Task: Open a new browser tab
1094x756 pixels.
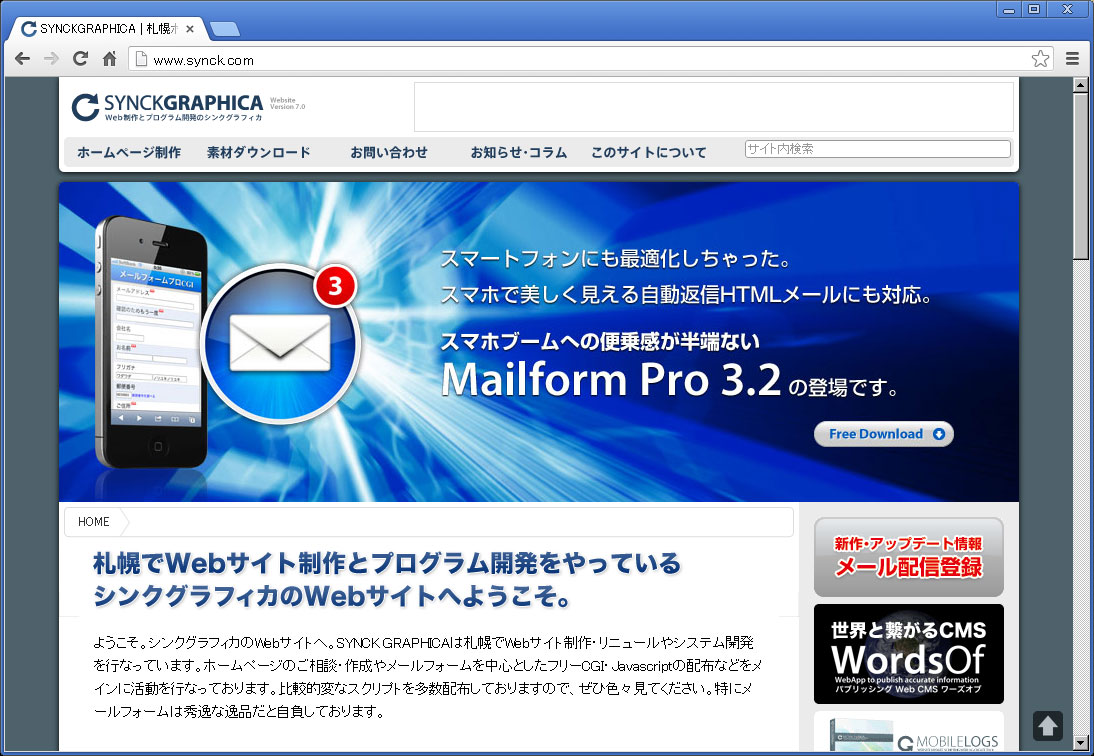Action: pyautogui.click(x=225, y=29)
